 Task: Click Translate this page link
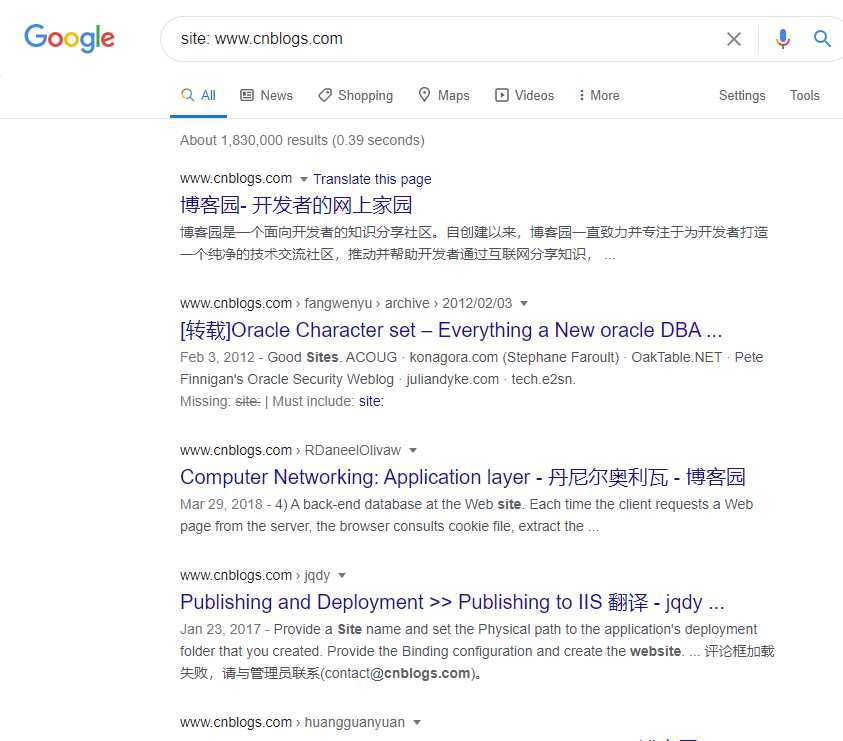(x=372, y=179)
